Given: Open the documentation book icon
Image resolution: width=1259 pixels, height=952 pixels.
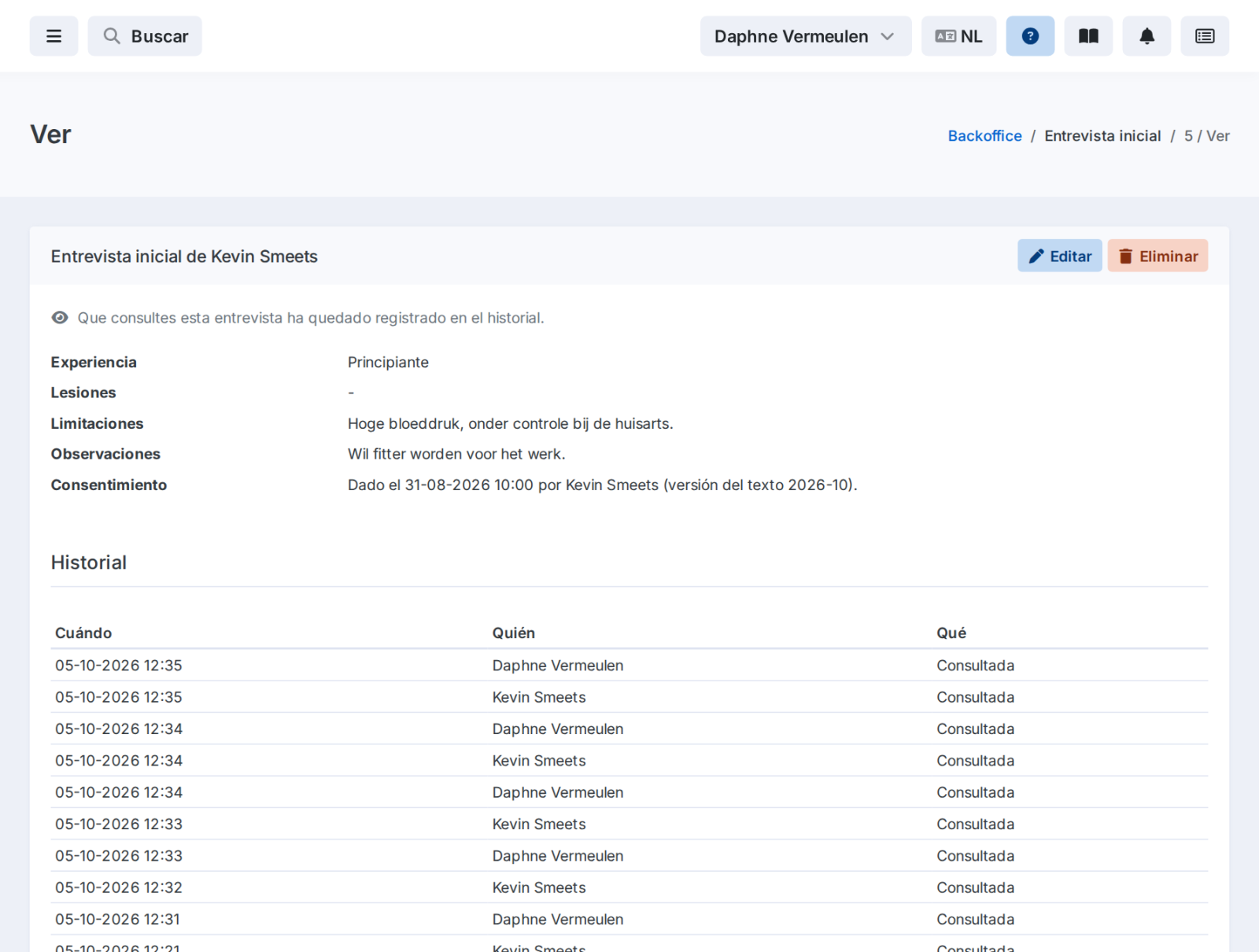Looking at the screenshot, I should [x=1088, y=36].
